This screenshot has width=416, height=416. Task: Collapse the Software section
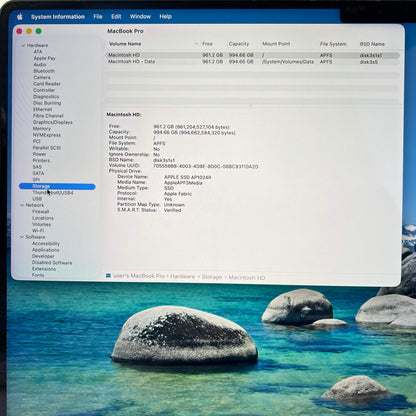click(x=22, y=237)
